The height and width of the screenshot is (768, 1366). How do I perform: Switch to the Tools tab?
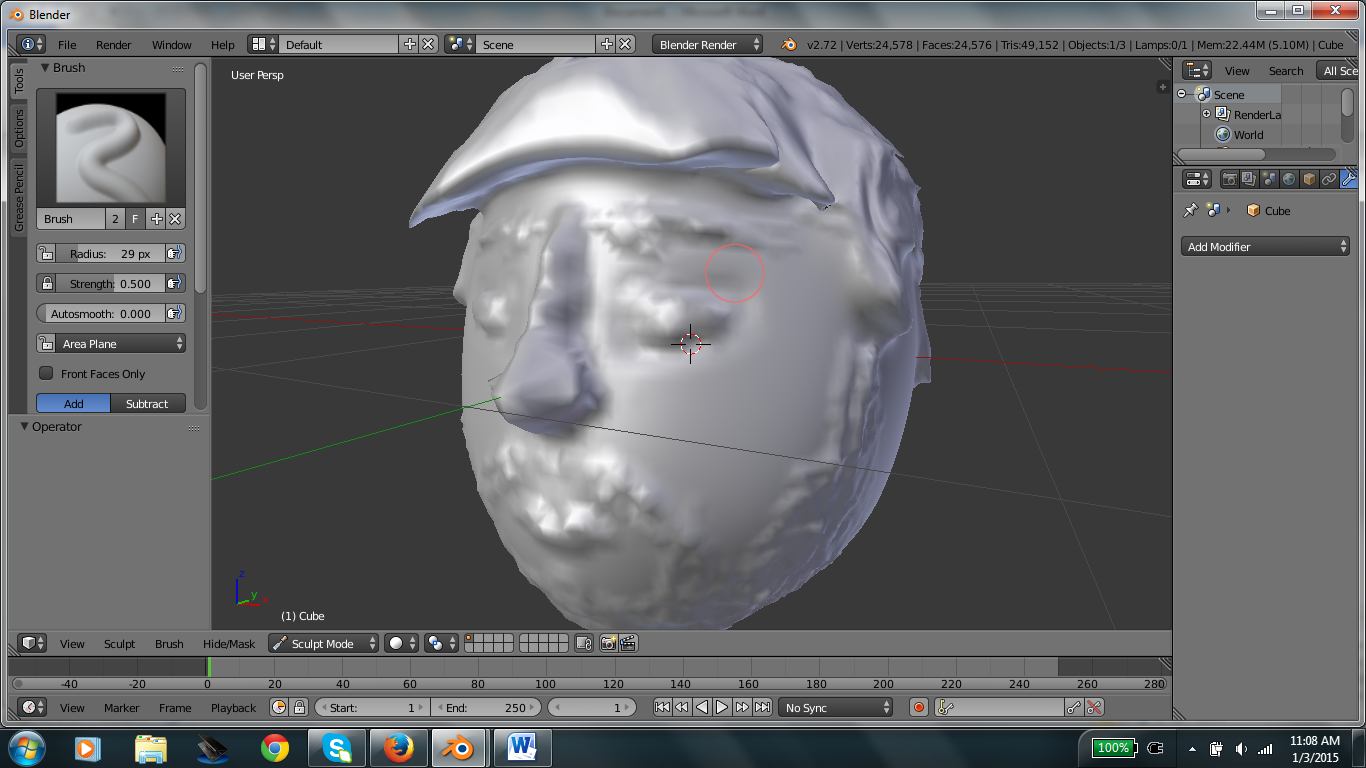click(x=18, y=81)
